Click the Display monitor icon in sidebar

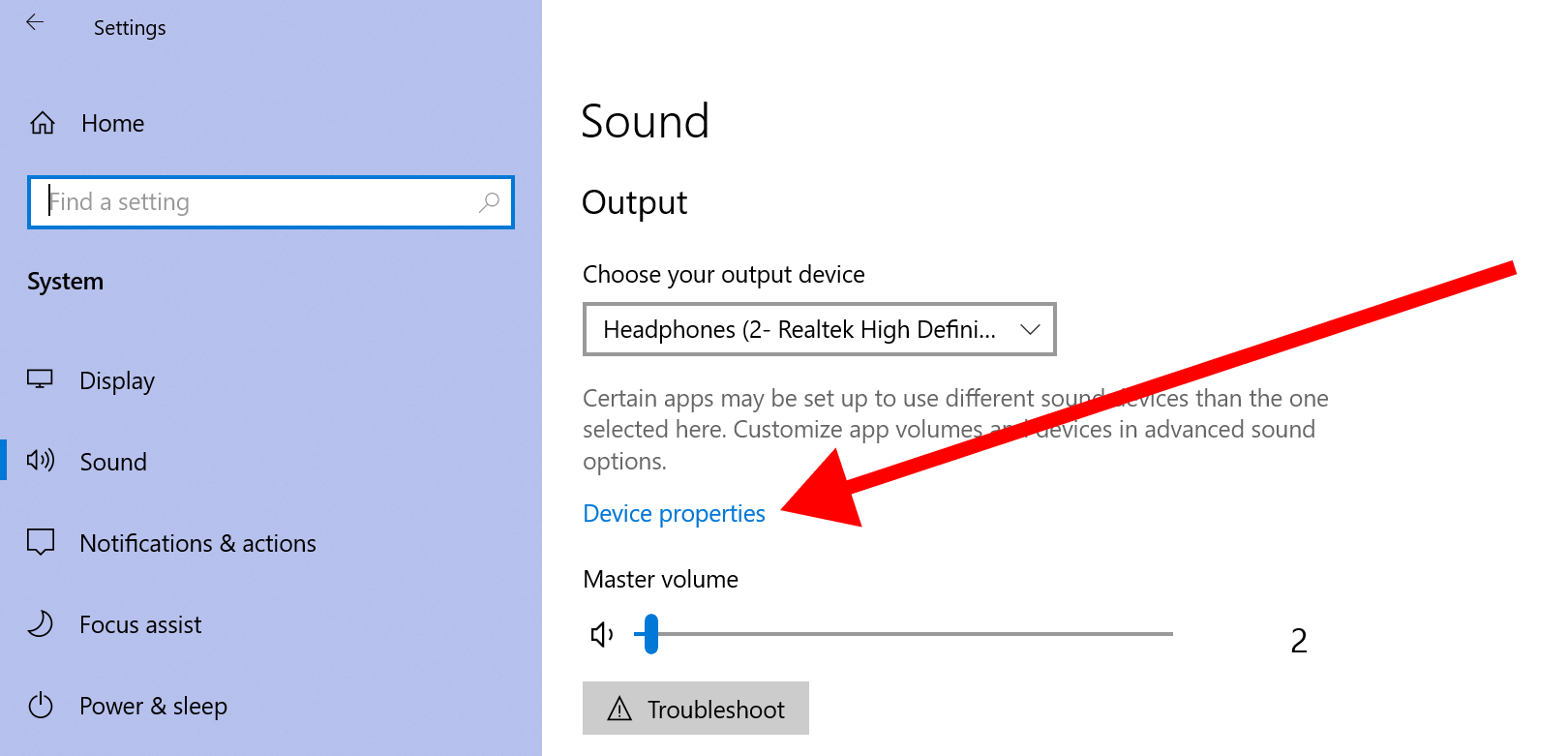[40, 379]
